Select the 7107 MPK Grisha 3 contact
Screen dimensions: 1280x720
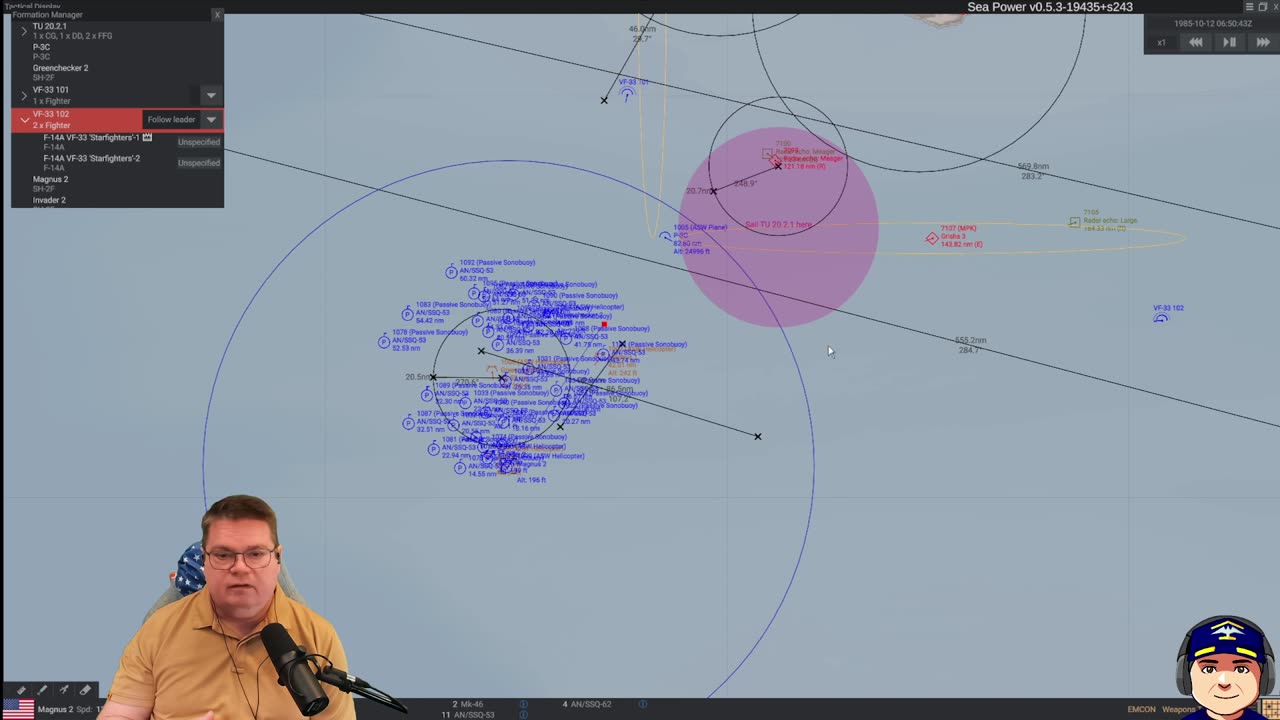click(932, 238)
